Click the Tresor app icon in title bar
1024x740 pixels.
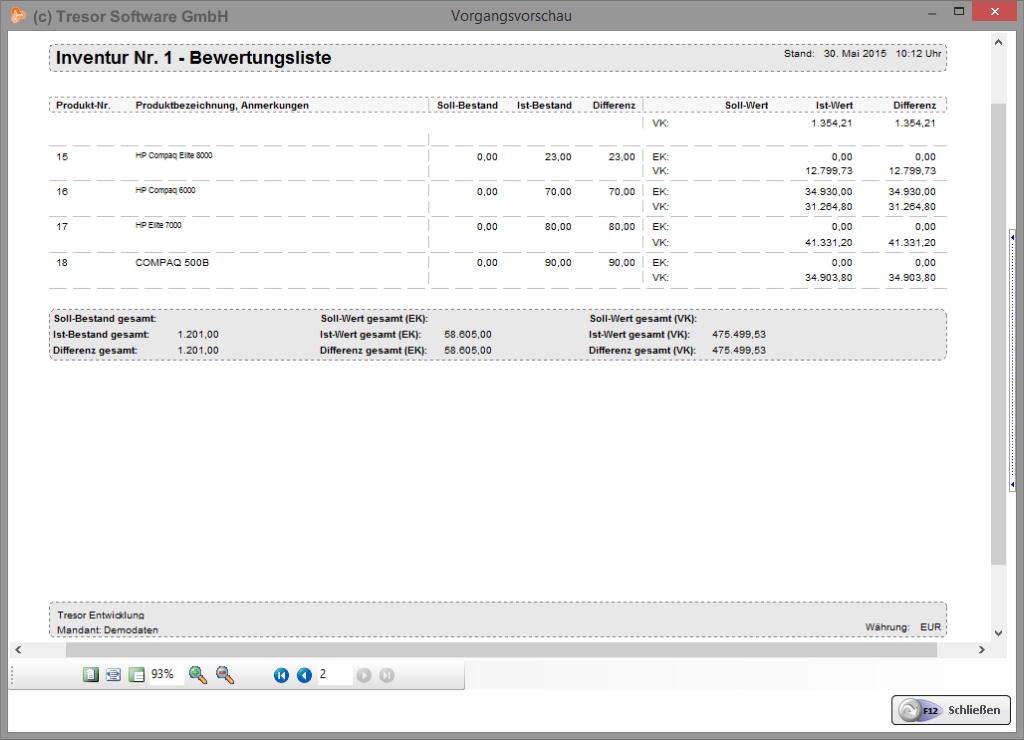click(x=17, y=15)
